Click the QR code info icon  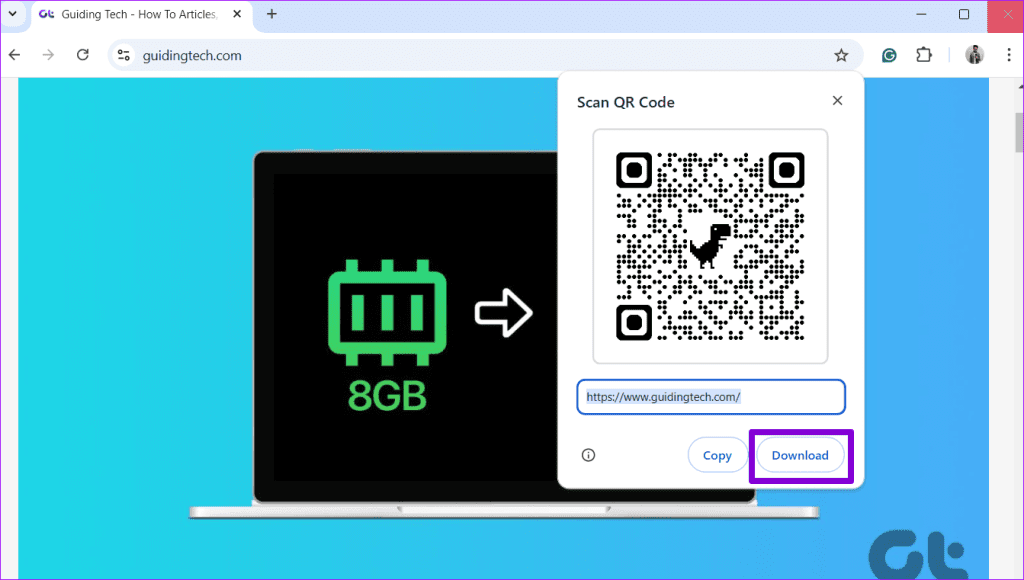coord(588,455)
